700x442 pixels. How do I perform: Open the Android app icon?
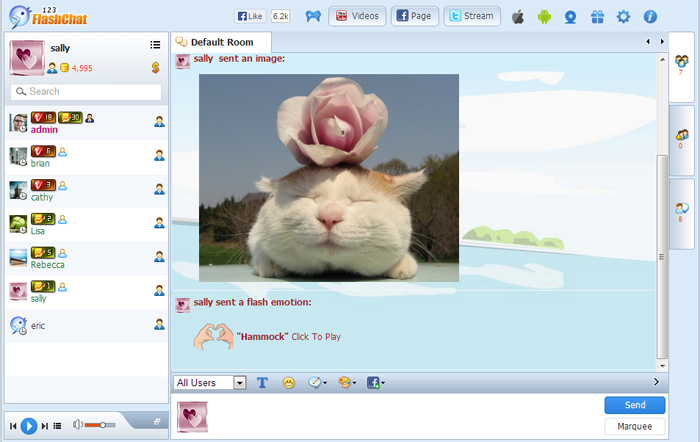click(x=545, y=17)
